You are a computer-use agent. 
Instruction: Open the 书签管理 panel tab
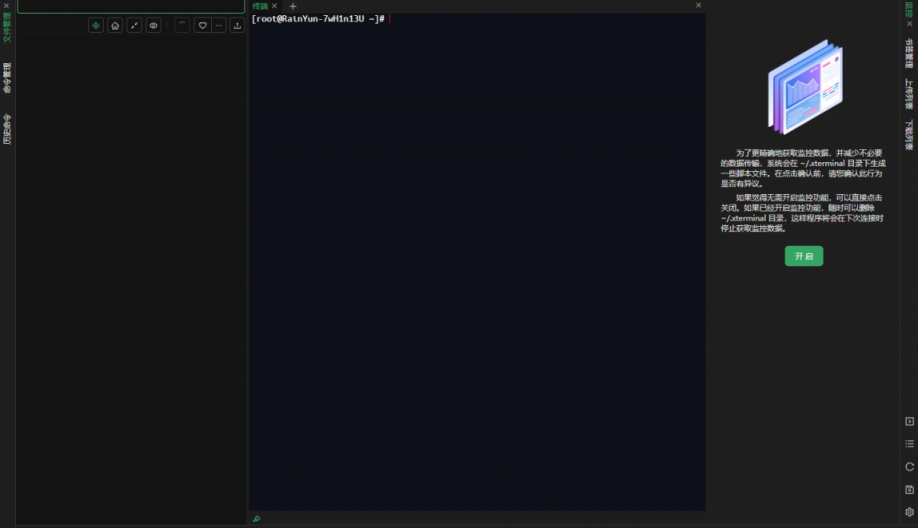pyautogui.click(x=909, y=51)
